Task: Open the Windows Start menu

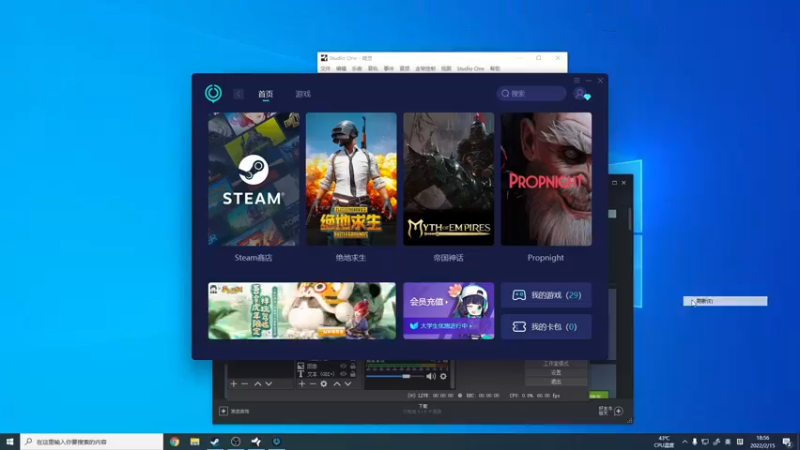Action: click(10, 441)
